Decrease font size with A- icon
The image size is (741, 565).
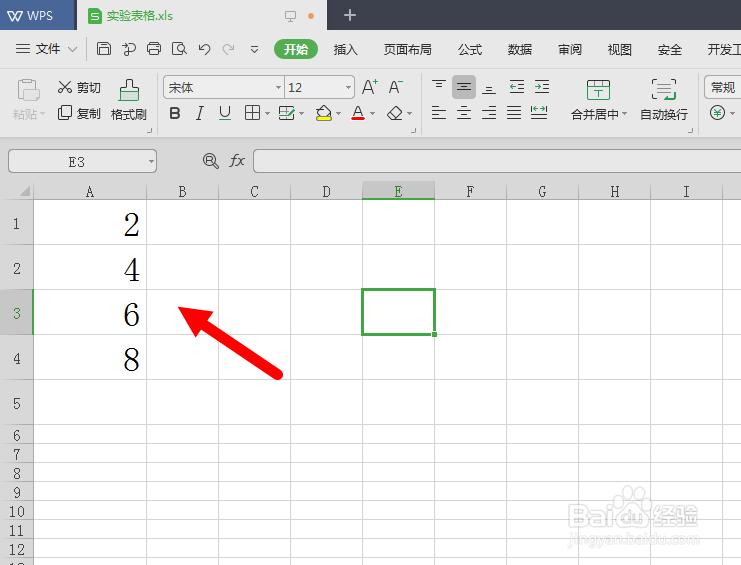[x=396, y=87]
